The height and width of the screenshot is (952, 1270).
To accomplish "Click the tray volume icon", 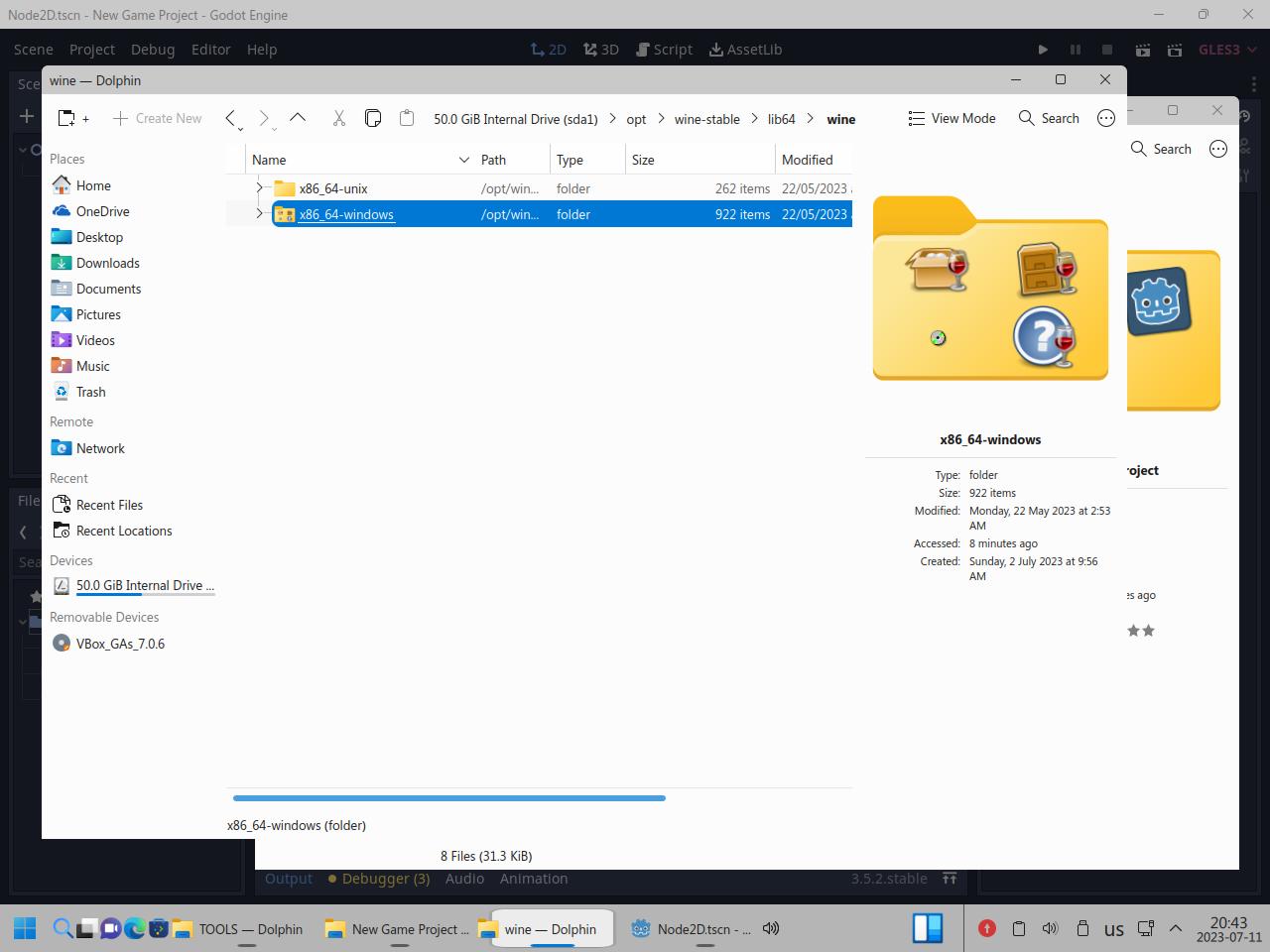I will (1050, 929).
